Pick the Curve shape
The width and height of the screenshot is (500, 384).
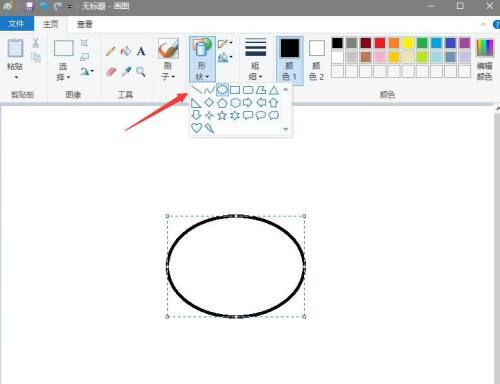[209, 90]
